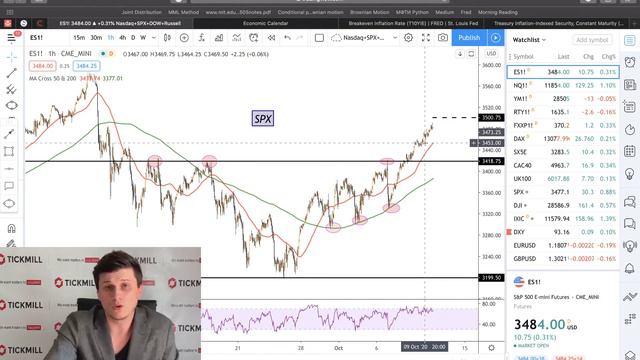Viewport: 640px width, 360px height.
Task: Click the compare or add symbol plus icon
Action: [x=184, y=38]
